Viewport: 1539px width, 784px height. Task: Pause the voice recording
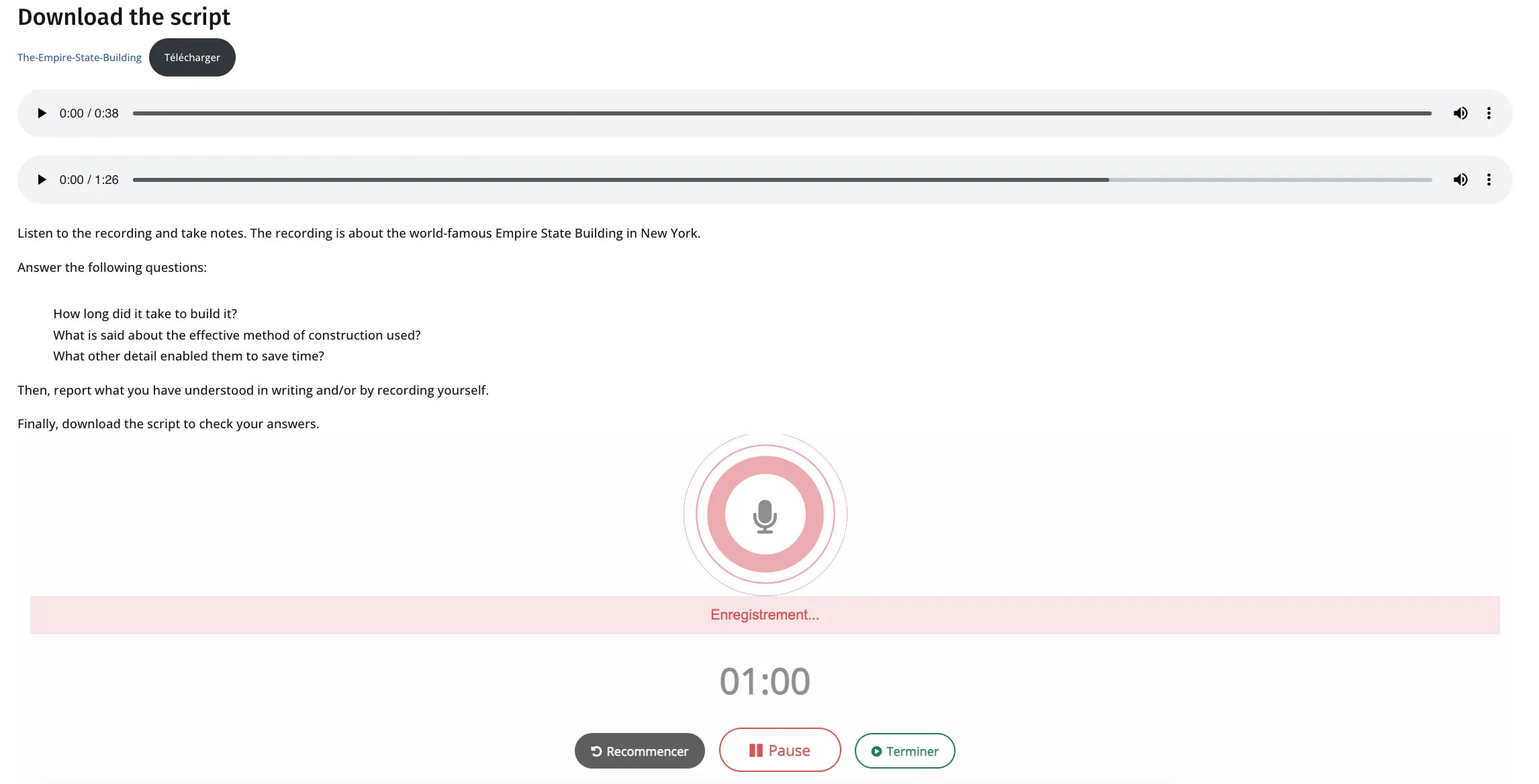point(780,750)
